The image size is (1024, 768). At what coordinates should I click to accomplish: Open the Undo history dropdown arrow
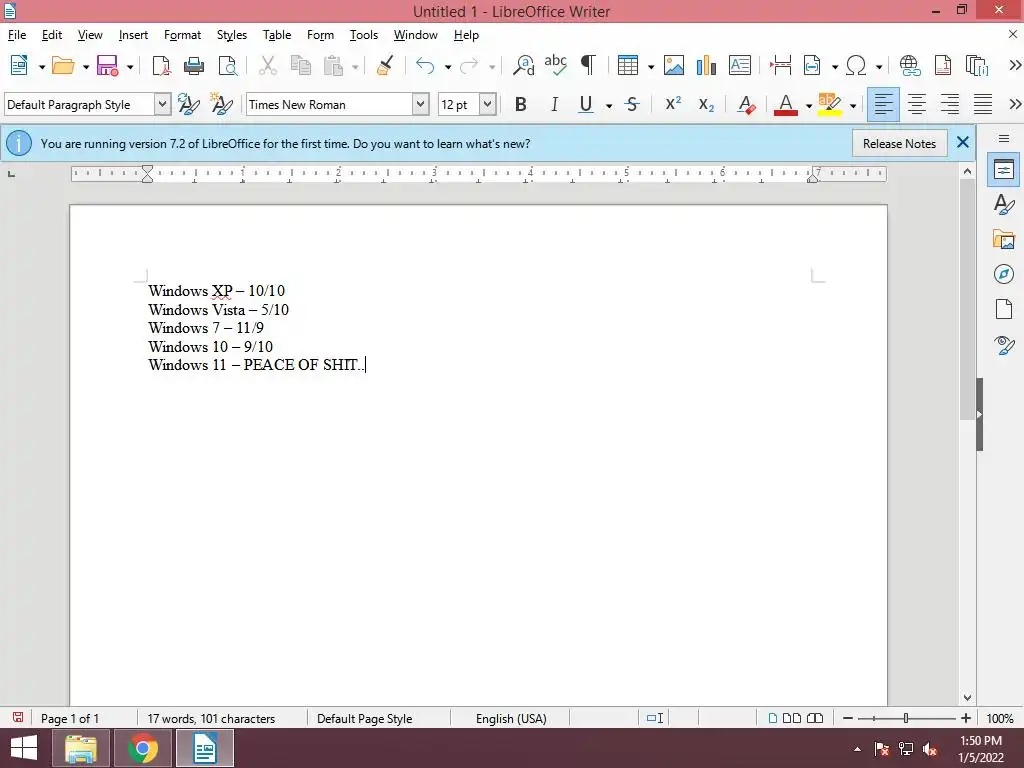[x=447, y=67]
